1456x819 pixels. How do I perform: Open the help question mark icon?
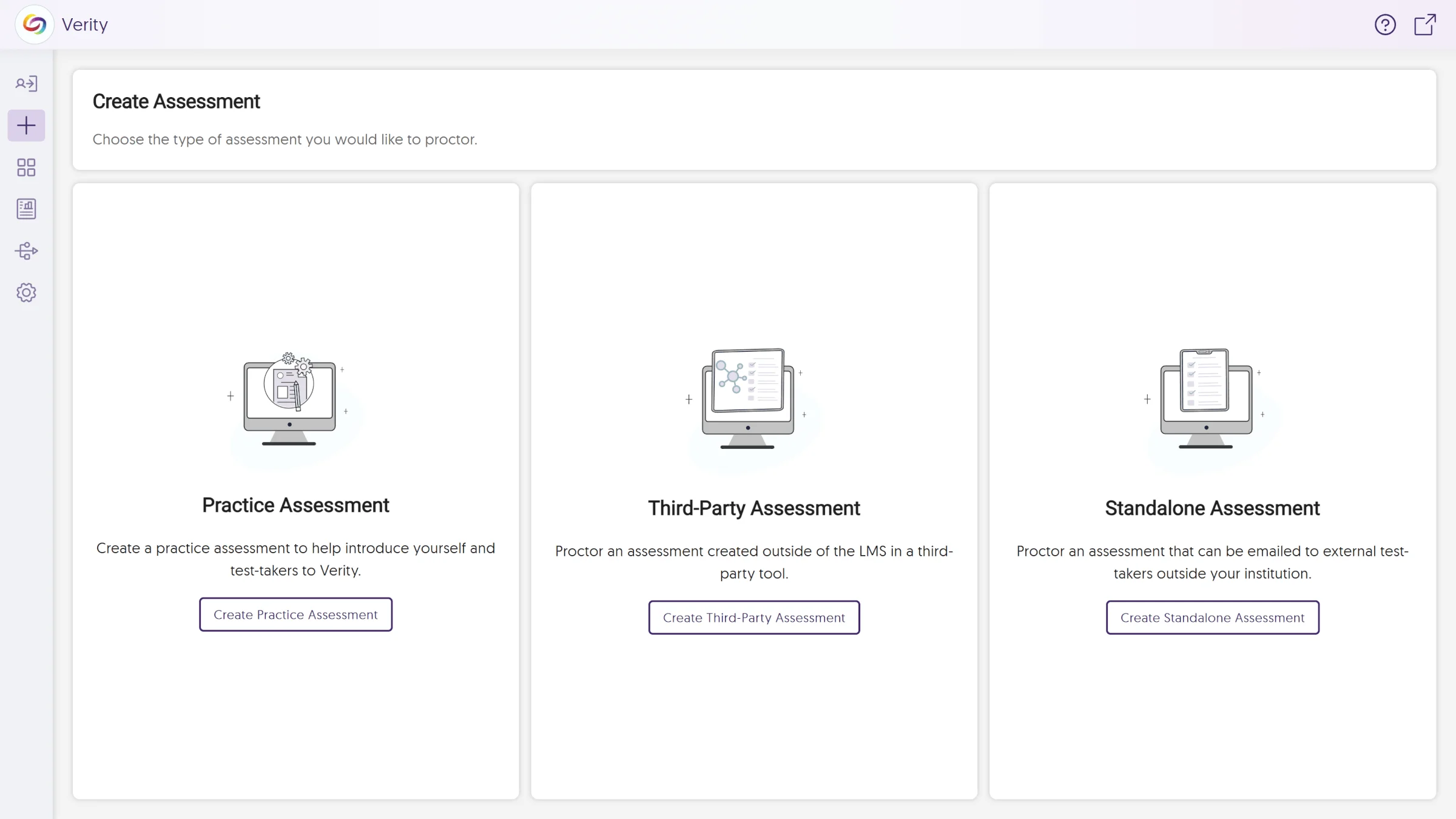[1385, 25]
